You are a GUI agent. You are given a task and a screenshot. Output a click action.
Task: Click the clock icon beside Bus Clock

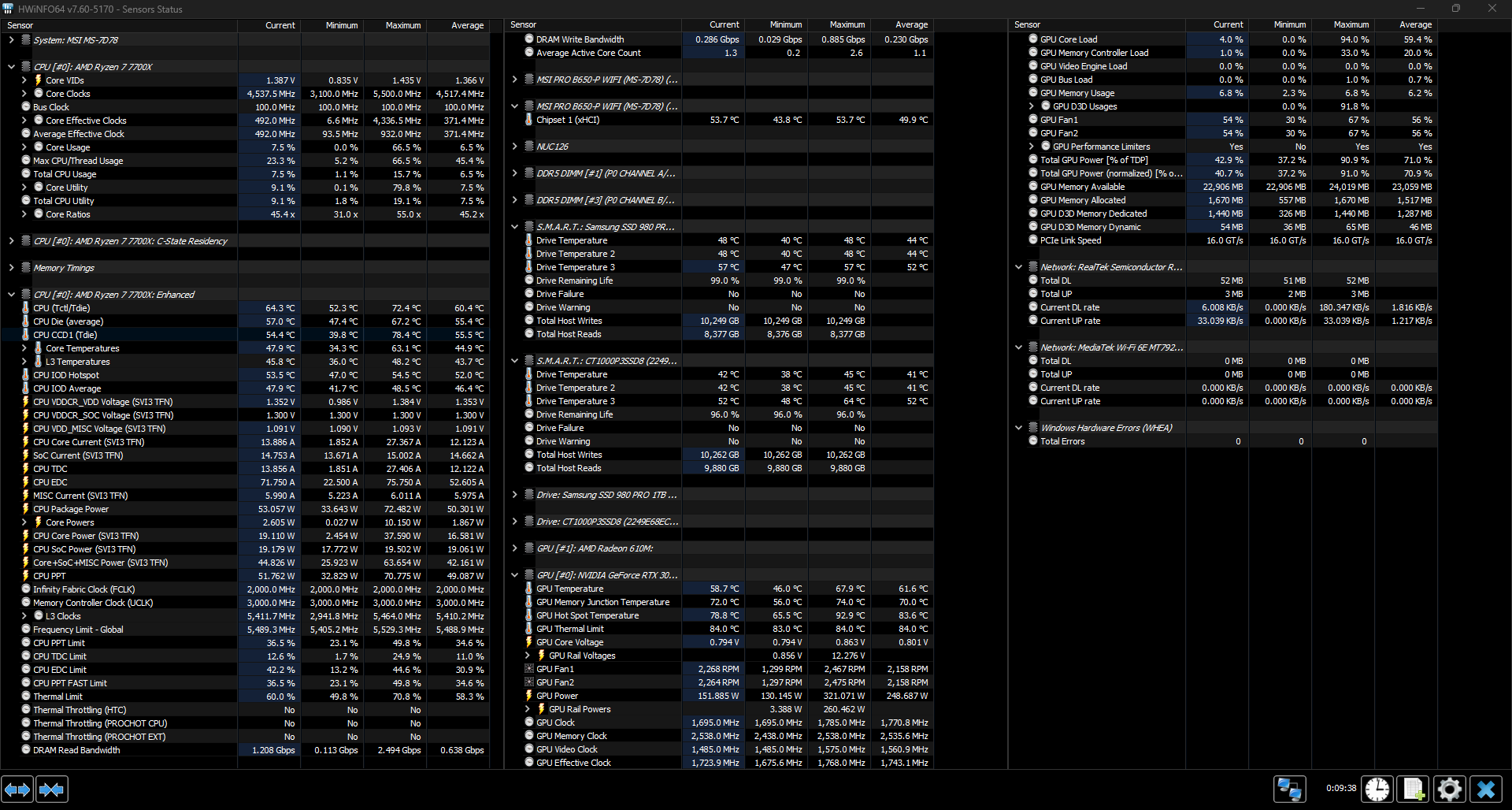pyautogui.click(x=26, y=106)
